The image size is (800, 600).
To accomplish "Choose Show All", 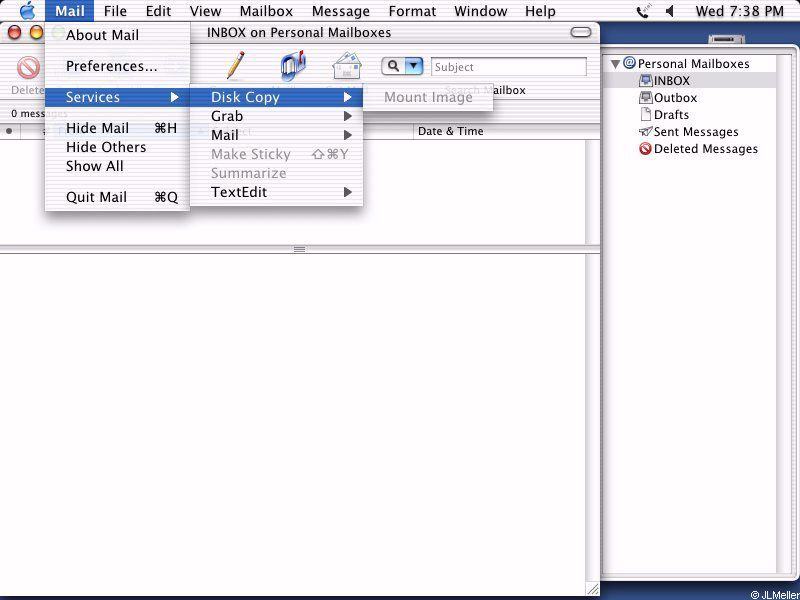I will (x=117, y=166).
